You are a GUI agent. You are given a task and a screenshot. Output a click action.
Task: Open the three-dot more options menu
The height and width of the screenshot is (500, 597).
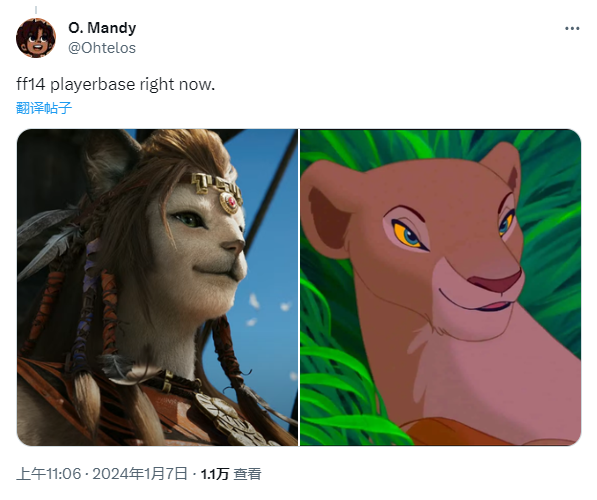(x=572, y=29)
